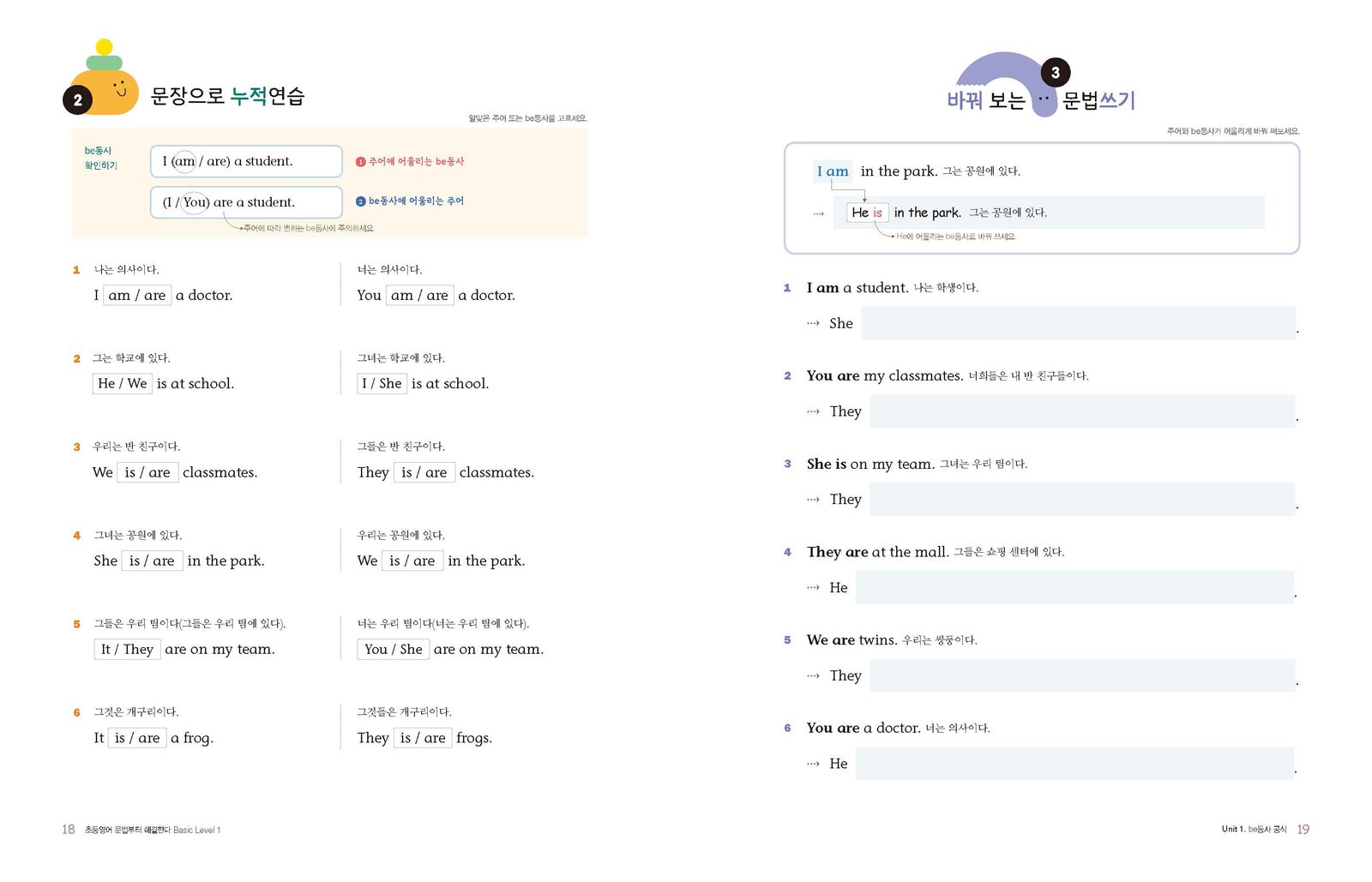
Task: Click the sentence 'You are my classmates.'
Action: point(885,375)
